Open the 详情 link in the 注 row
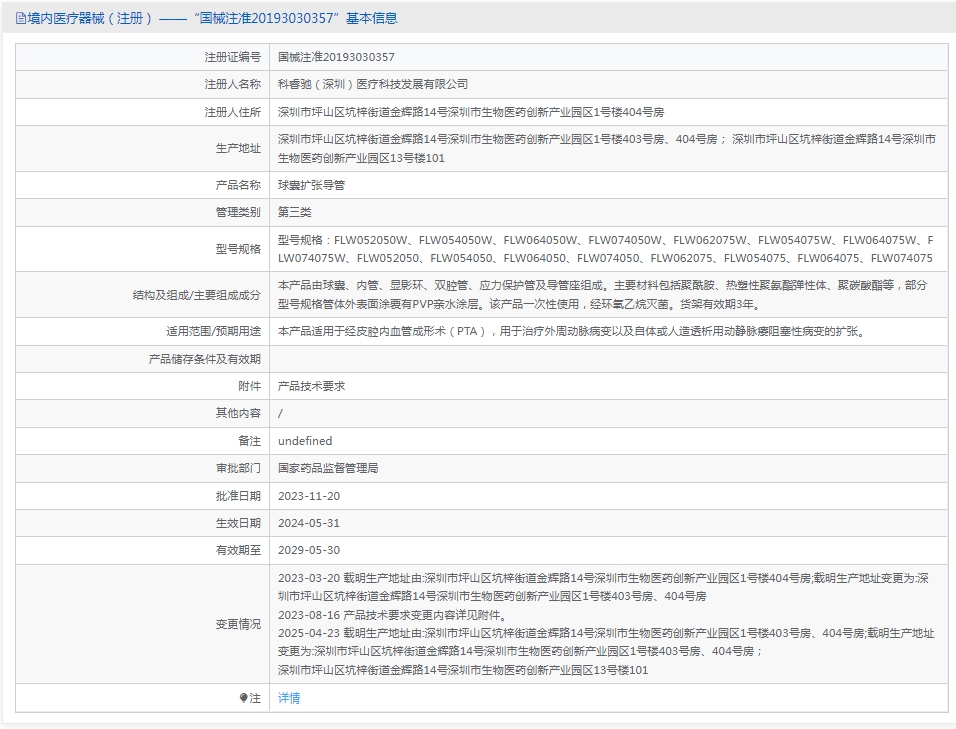This screenshot has width=956, height=729. point(289,698)
